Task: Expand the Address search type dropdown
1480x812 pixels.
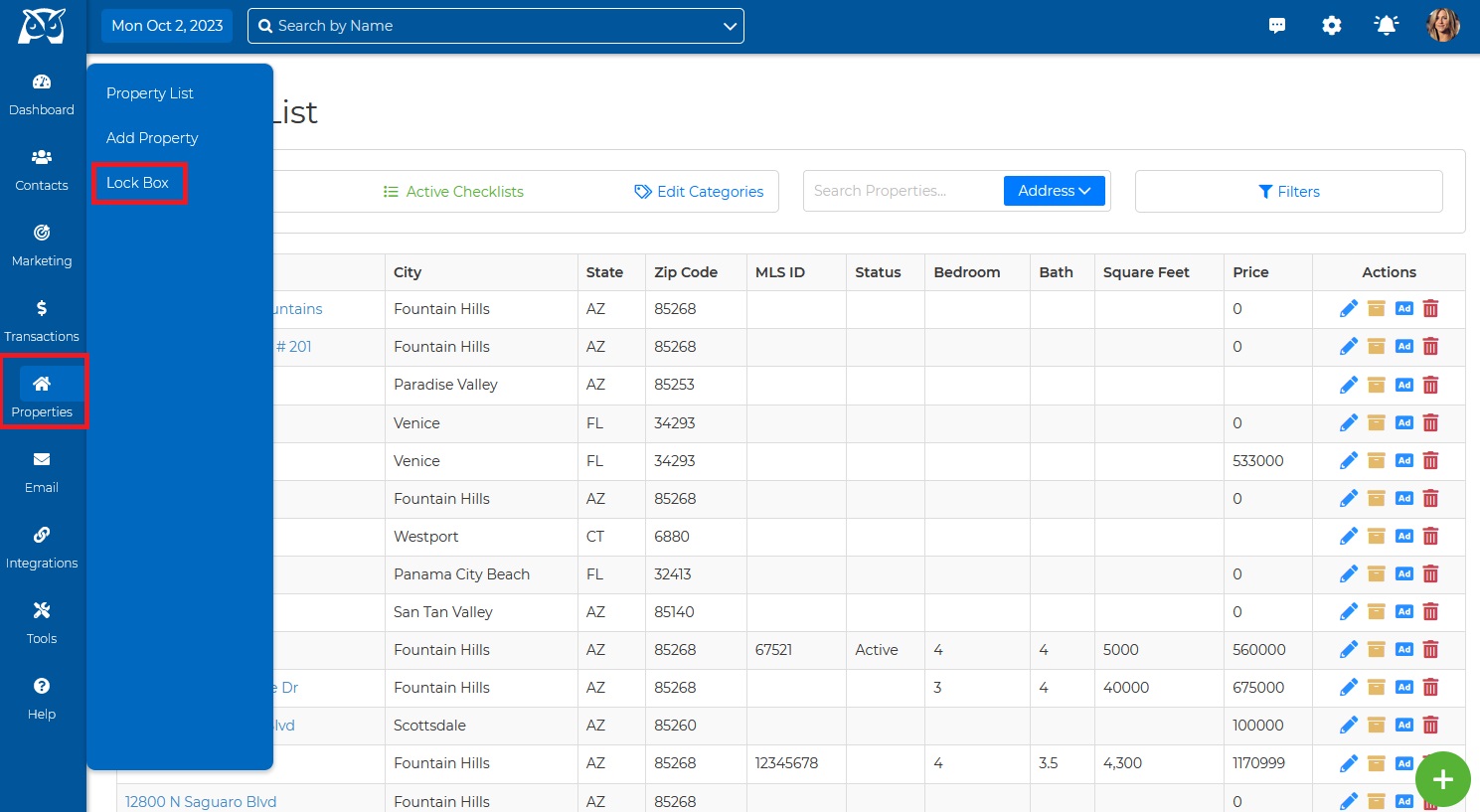Action: pyautogui.click(x=1055, y=191)
